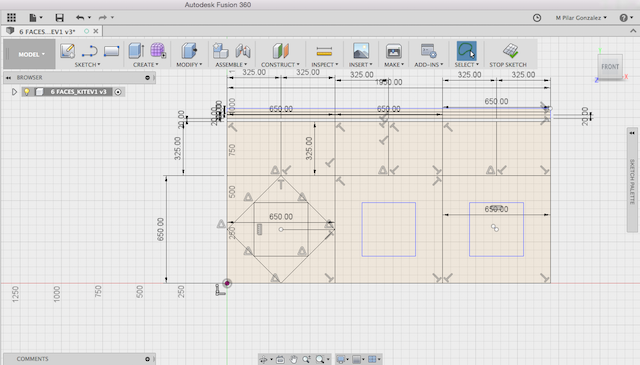The width and height of the screenshot is (640, 365).
Task: Open the INSERT dropdown menu
Action: coord(360,65)
